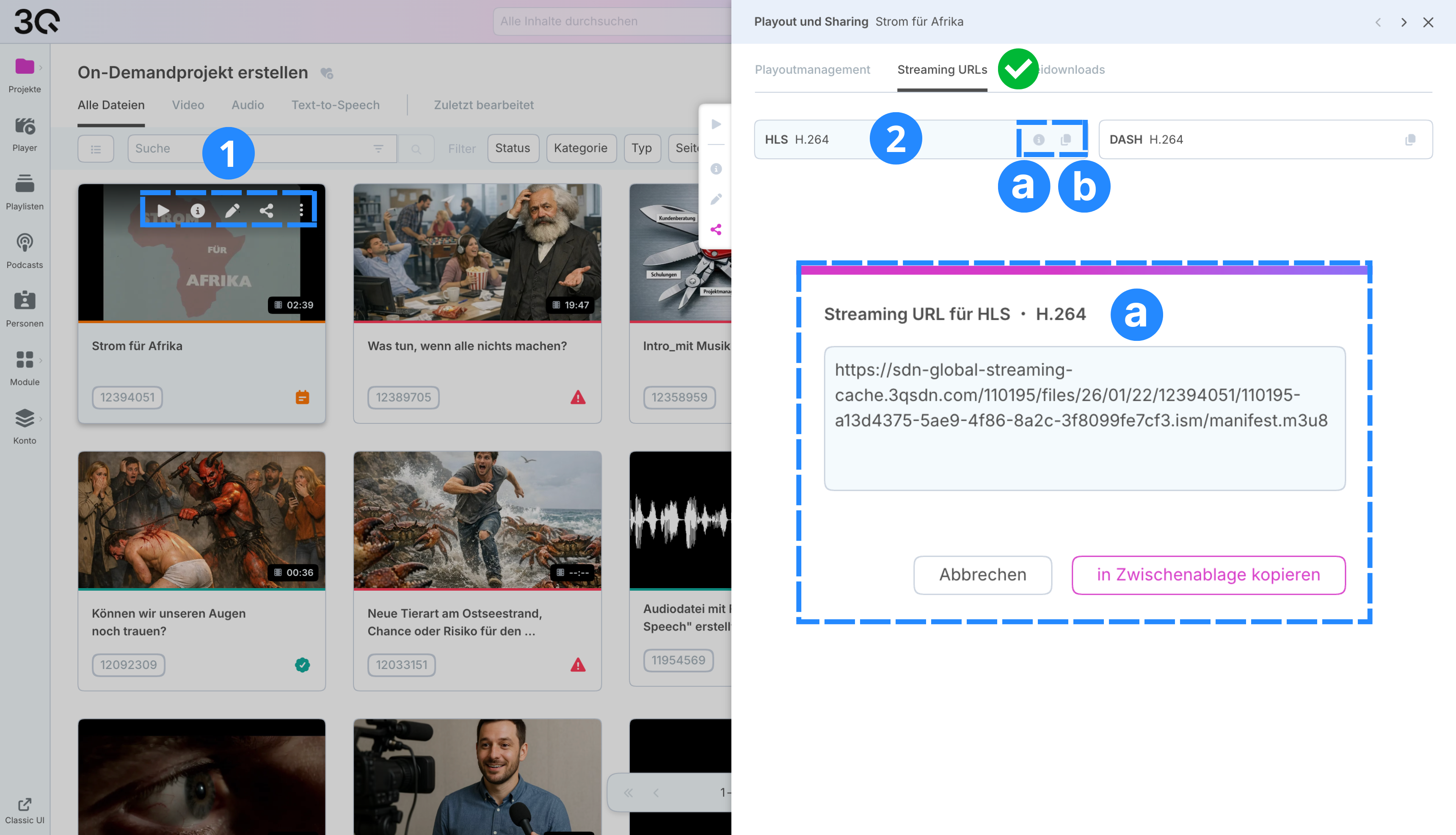1456x835 pixels.
Task: Open three-dot menu on Strom für Afrika card
Action: click(301, 210)
